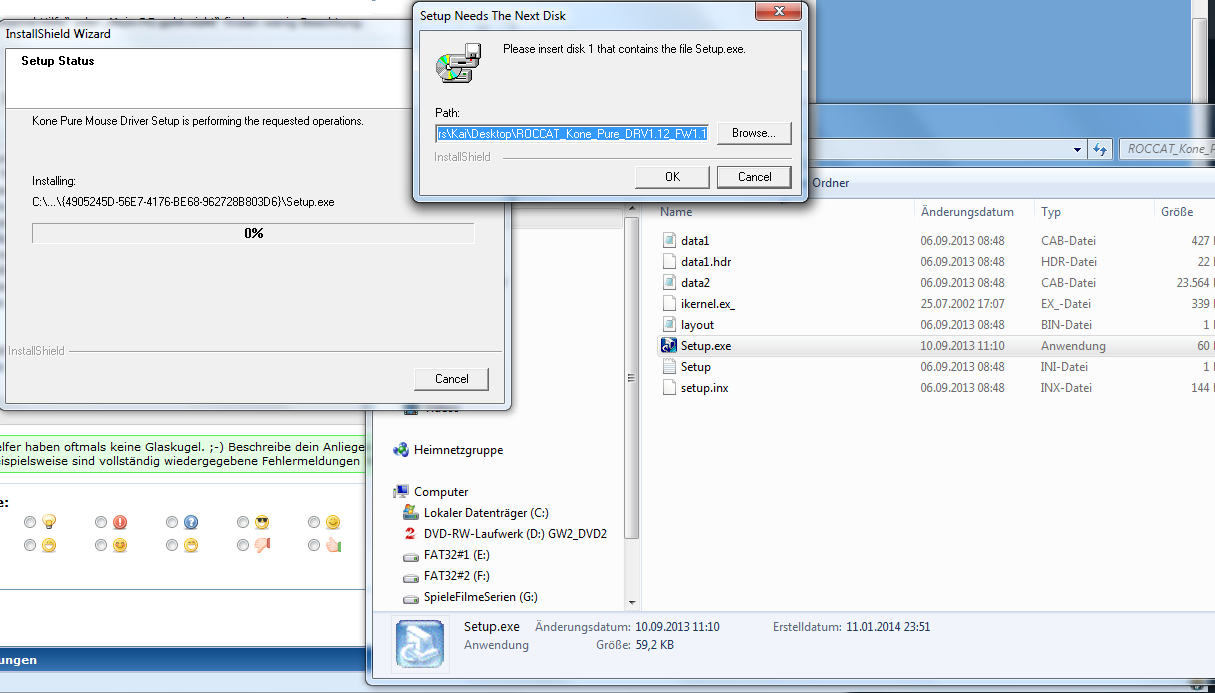This screenshot has height=693, width=1215.
Task: Select the data2 file icon
Action: (x=671, y=282)
